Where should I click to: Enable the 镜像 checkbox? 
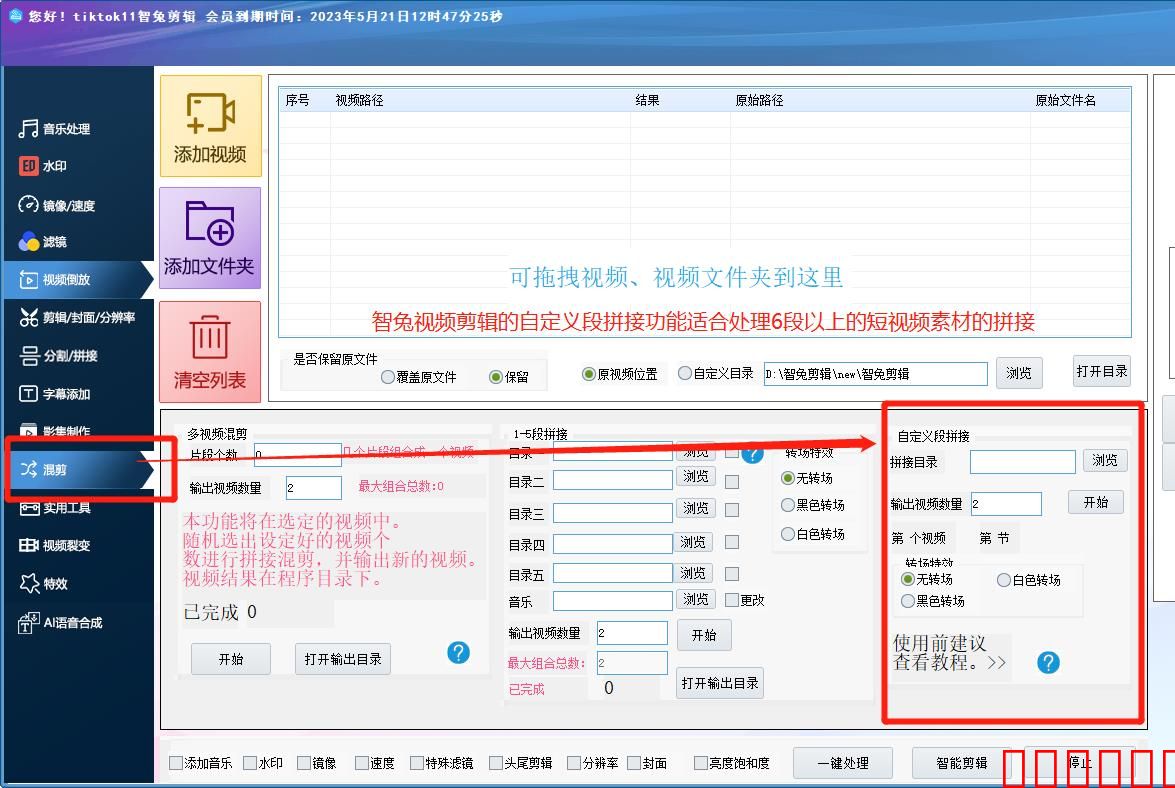(x=316, y=763)
